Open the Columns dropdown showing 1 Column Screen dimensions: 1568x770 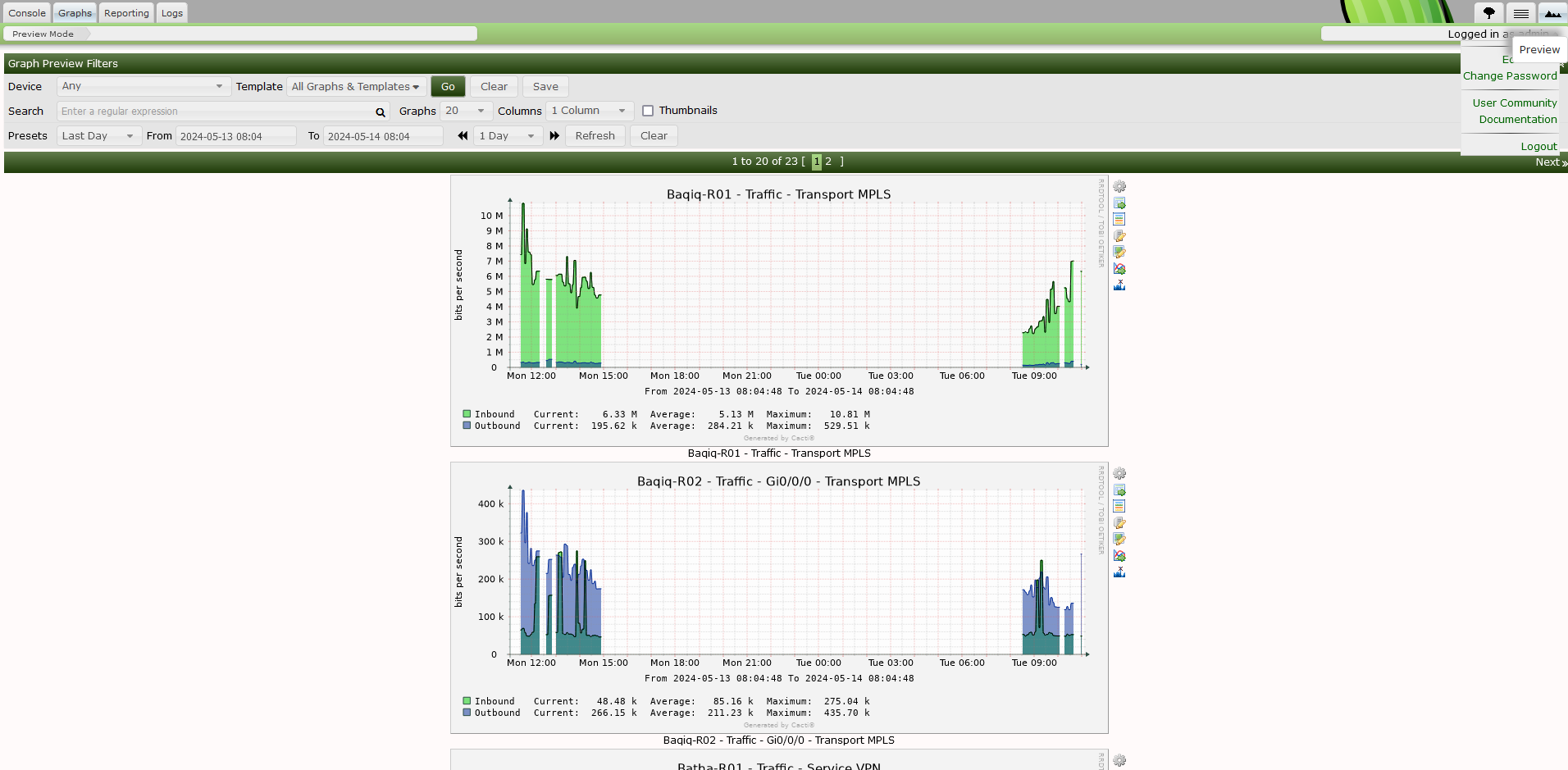(x=590, y=111)
